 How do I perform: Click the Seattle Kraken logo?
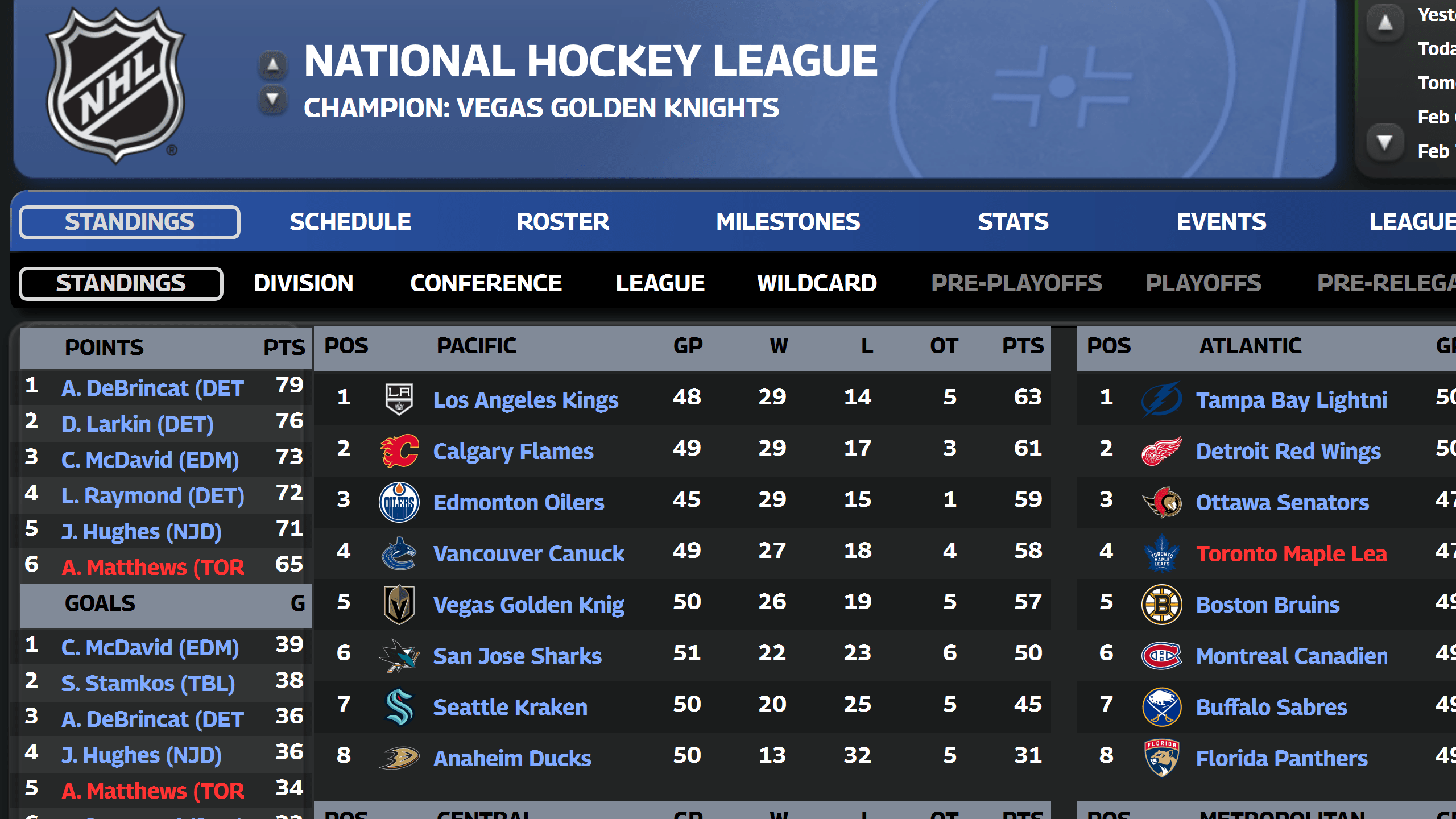399,706
